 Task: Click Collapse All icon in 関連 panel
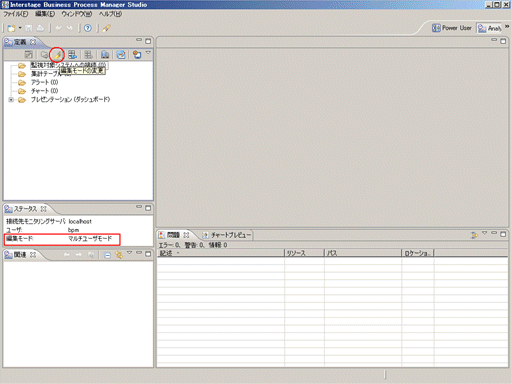click(107, 255)
